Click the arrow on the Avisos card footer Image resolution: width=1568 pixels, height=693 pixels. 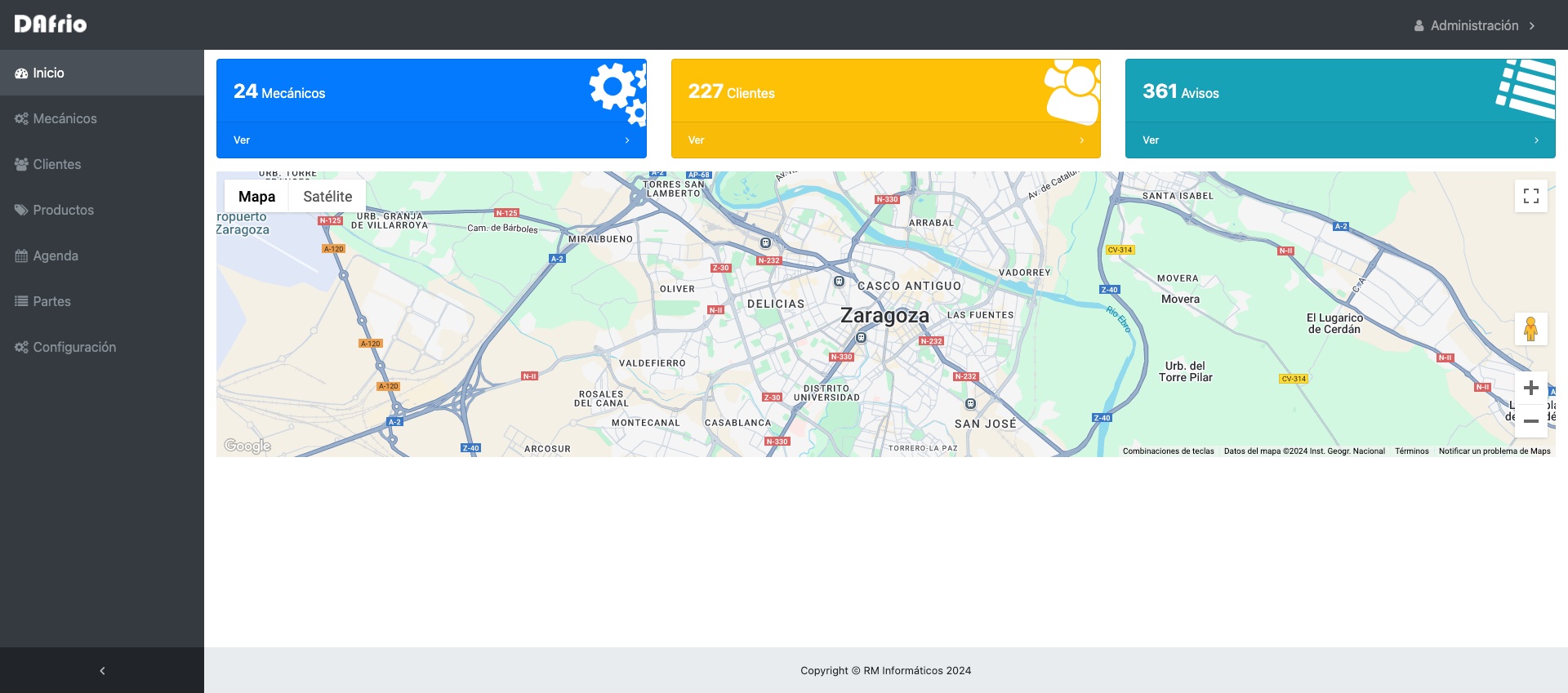point(1536,140)
